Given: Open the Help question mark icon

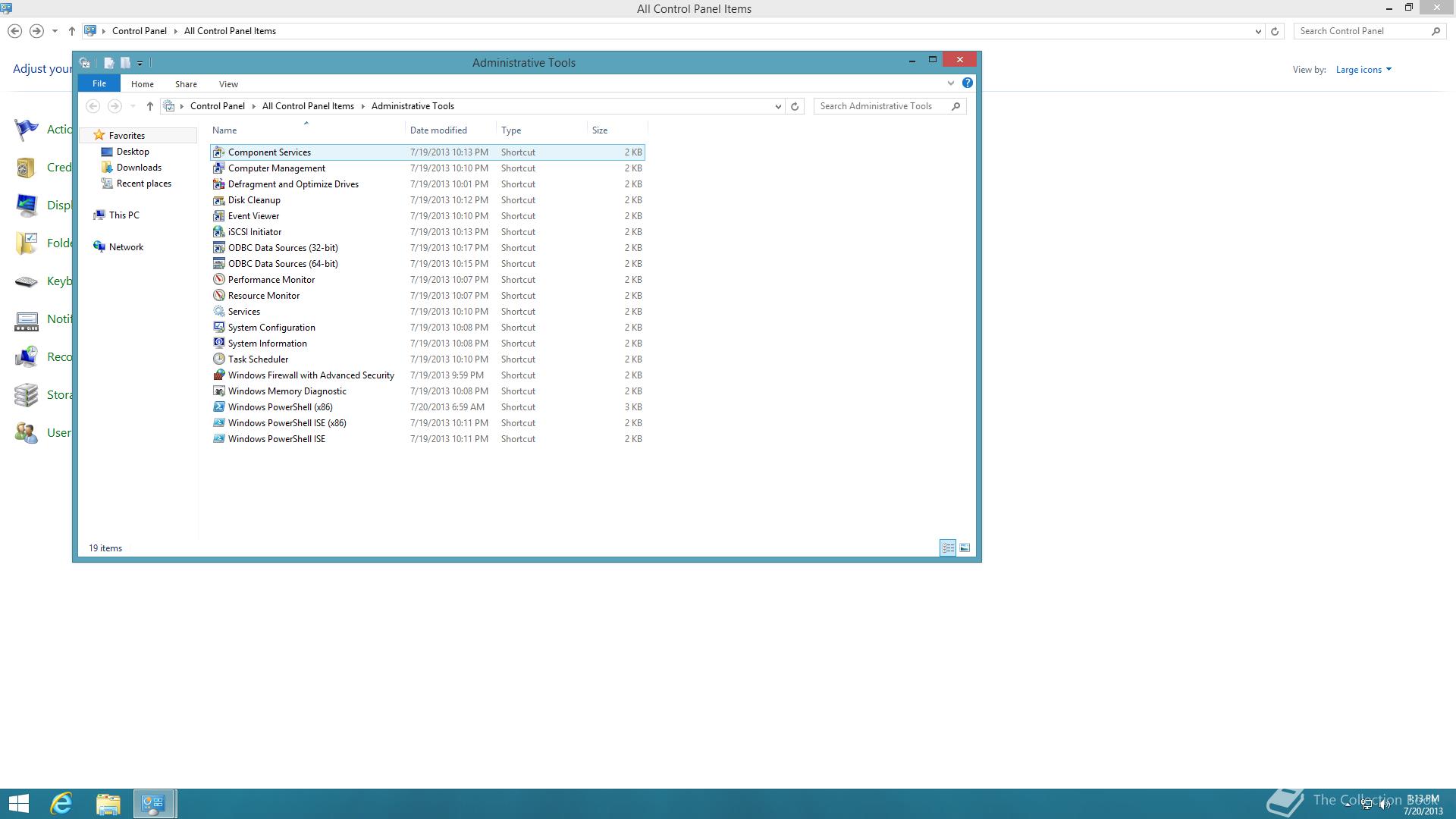Looking at the screenshot, I should click(968, 83).
